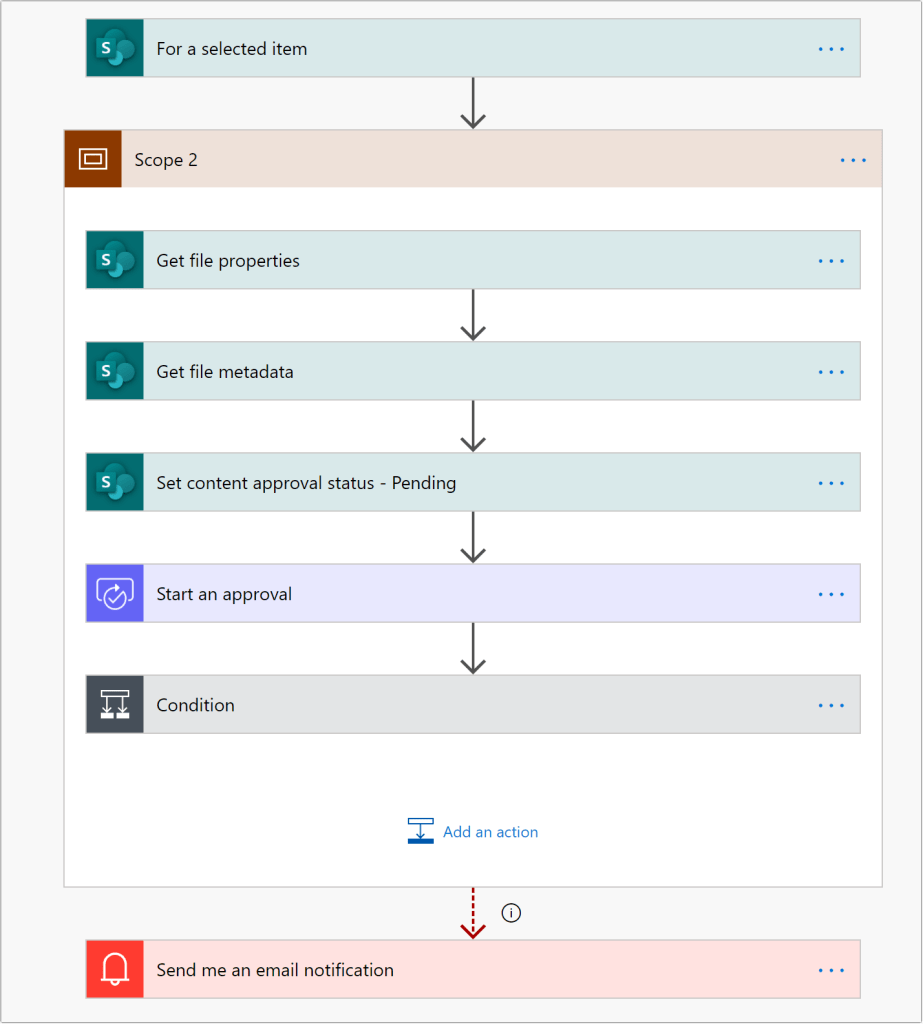923x1024 pixels.
Task: Click the Condition control icon
Action: point(115,704)
